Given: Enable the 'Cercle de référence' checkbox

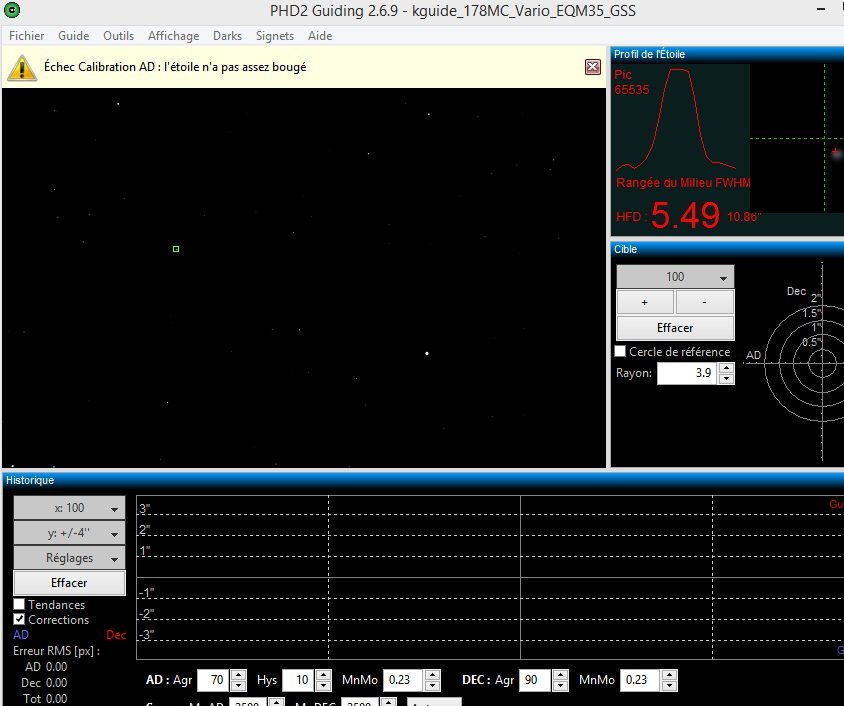Looking at the screenshot, I should 620,351.
